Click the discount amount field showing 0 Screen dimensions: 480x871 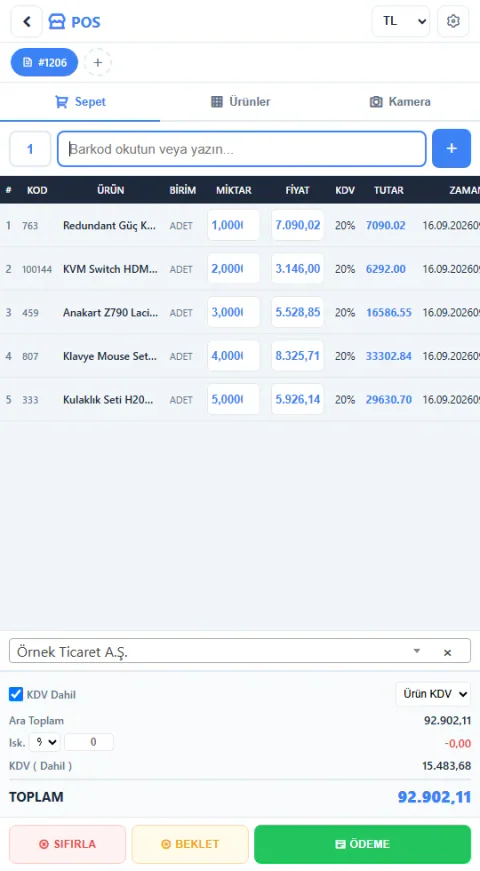pyautogui.click(x=89, y=742)
